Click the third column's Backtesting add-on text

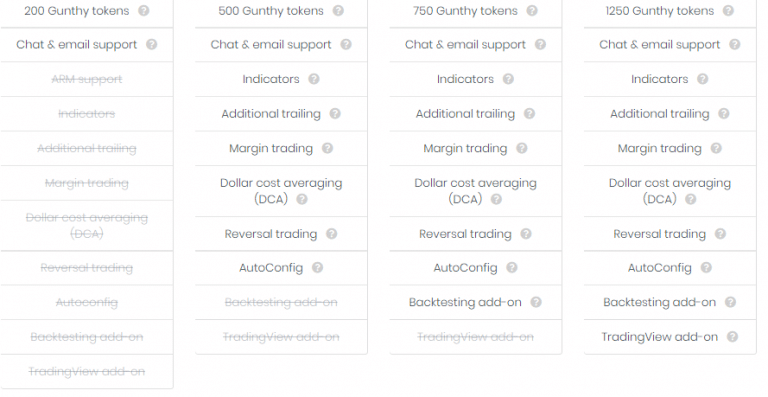point(465,302)
